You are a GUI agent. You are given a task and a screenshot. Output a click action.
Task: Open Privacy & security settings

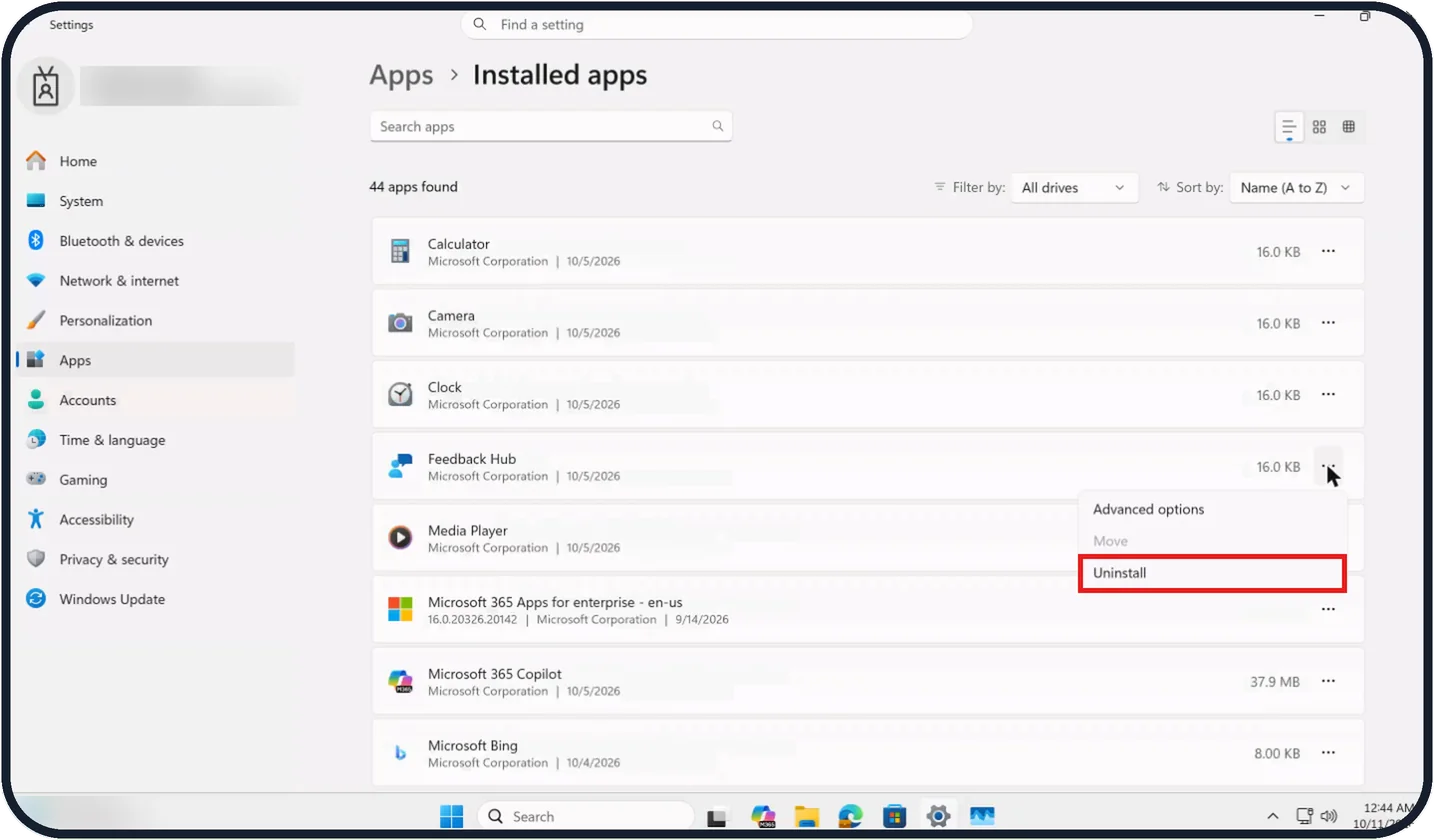(x=156, y=560)
